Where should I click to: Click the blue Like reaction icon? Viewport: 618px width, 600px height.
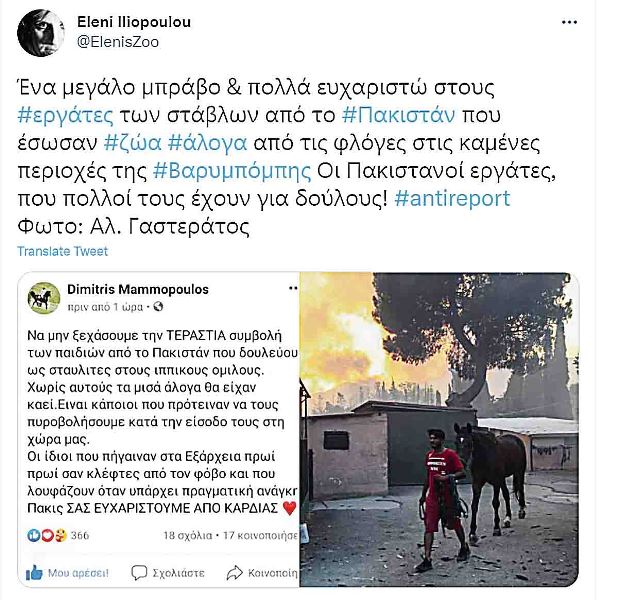click(34, 535)
